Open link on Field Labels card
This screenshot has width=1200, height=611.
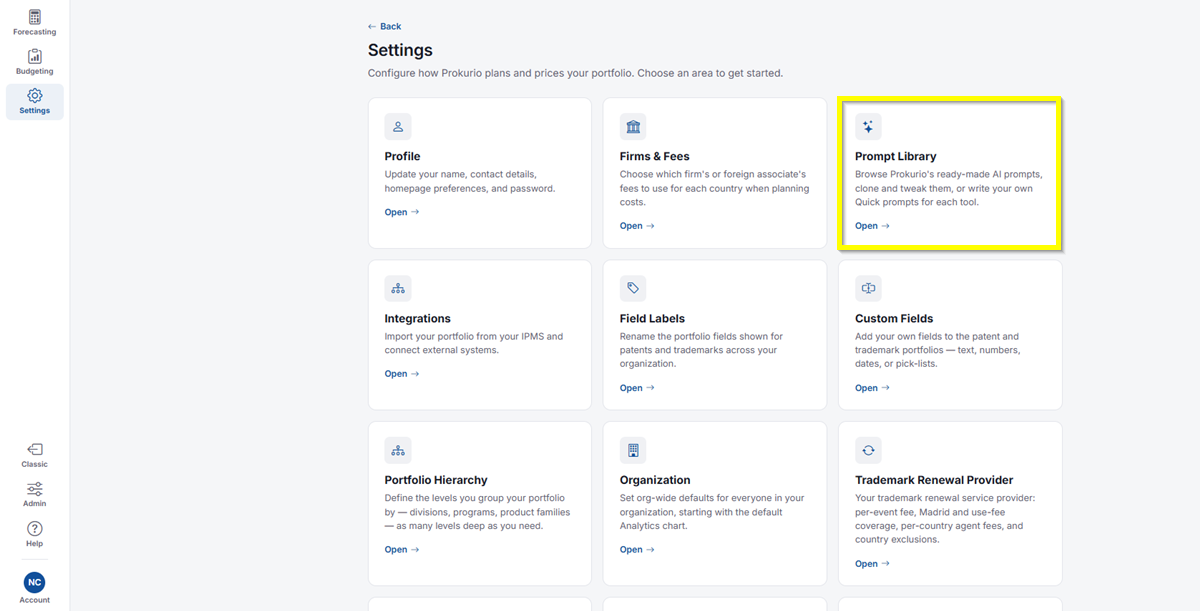[637, 388]
